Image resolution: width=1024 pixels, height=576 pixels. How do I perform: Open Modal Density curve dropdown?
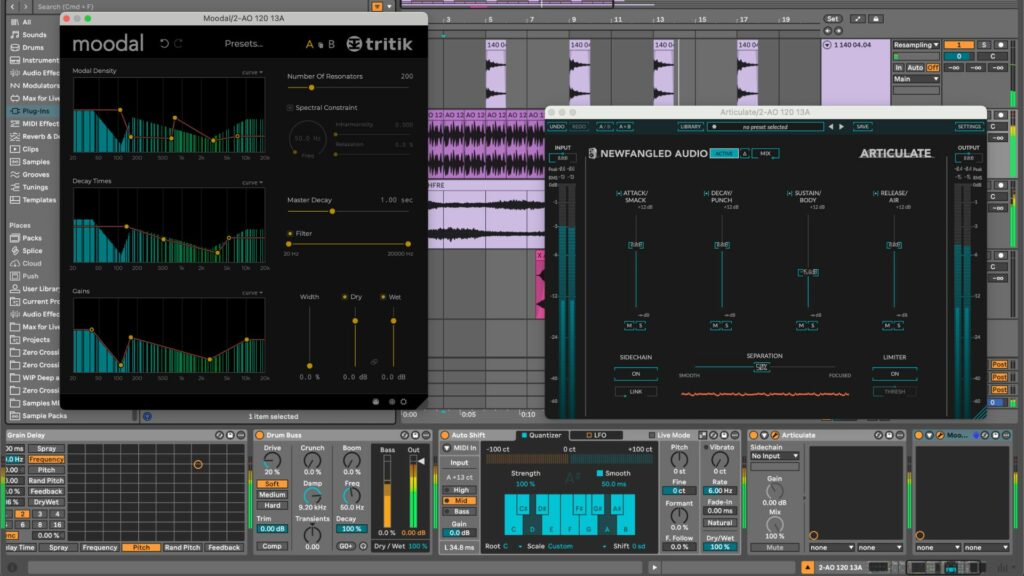pyautogui.click(x=252, y=72)
